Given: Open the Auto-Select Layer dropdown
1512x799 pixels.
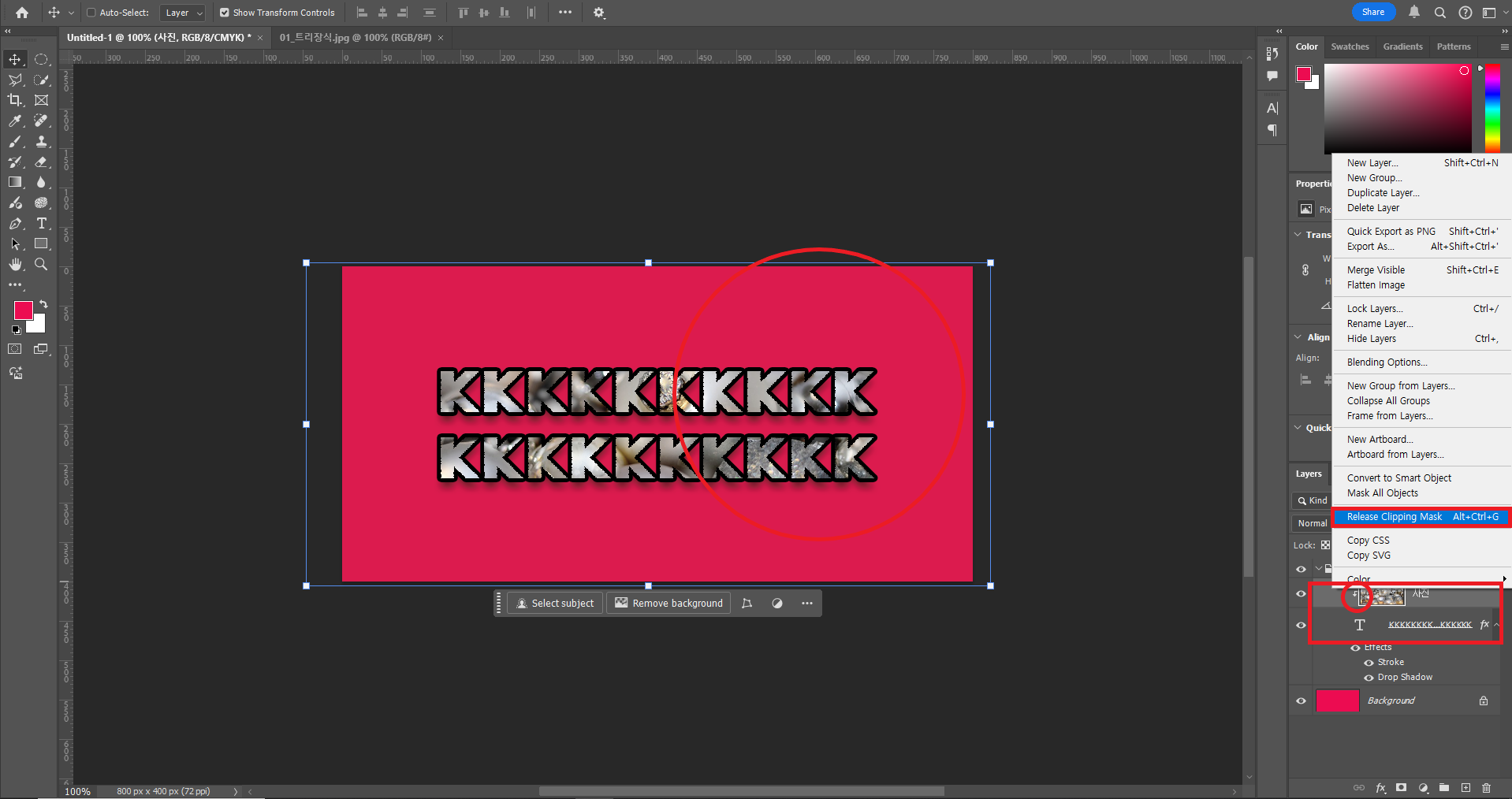Looking at the screenshot, I should tap(183, 13).
